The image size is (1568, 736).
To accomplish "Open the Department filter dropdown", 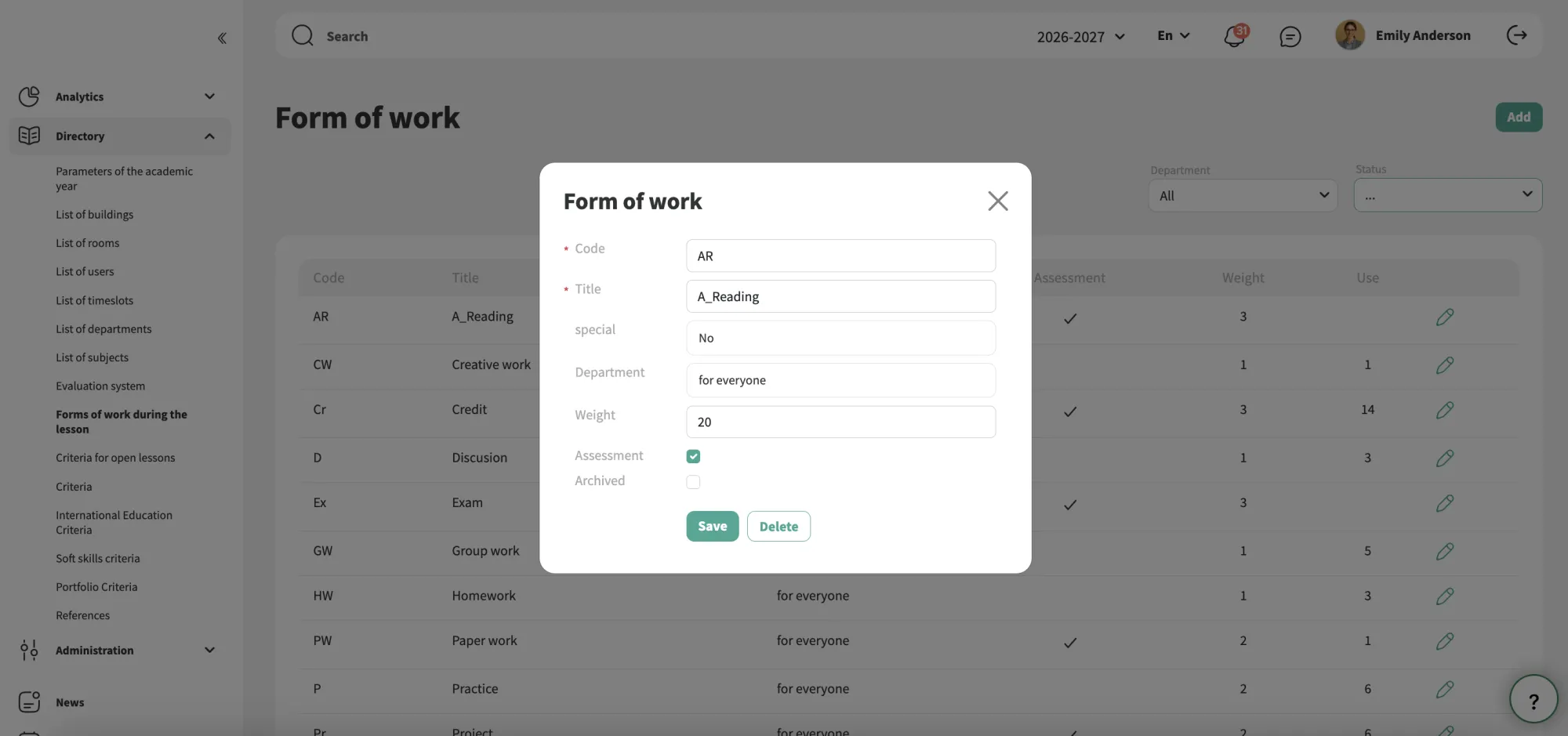I will [x=1243, y=195].
